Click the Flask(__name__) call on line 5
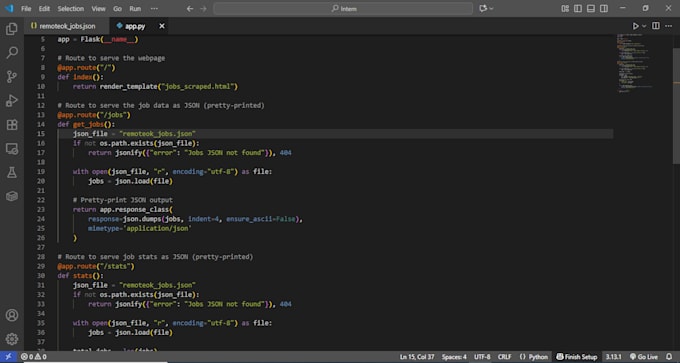This screenshot has height=363, width=680. 109,39
